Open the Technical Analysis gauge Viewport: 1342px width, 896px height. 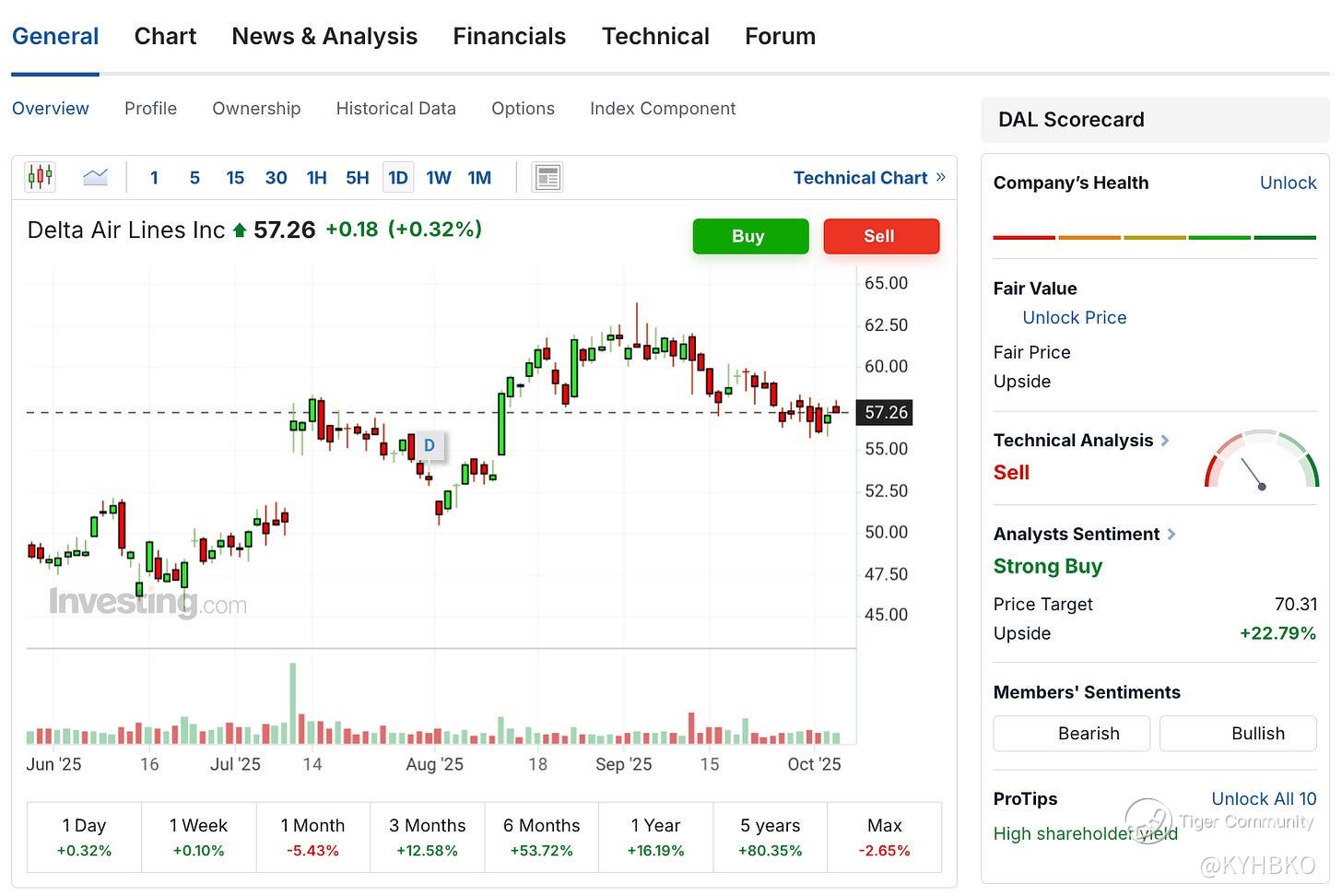click(x=1262, y=459)
